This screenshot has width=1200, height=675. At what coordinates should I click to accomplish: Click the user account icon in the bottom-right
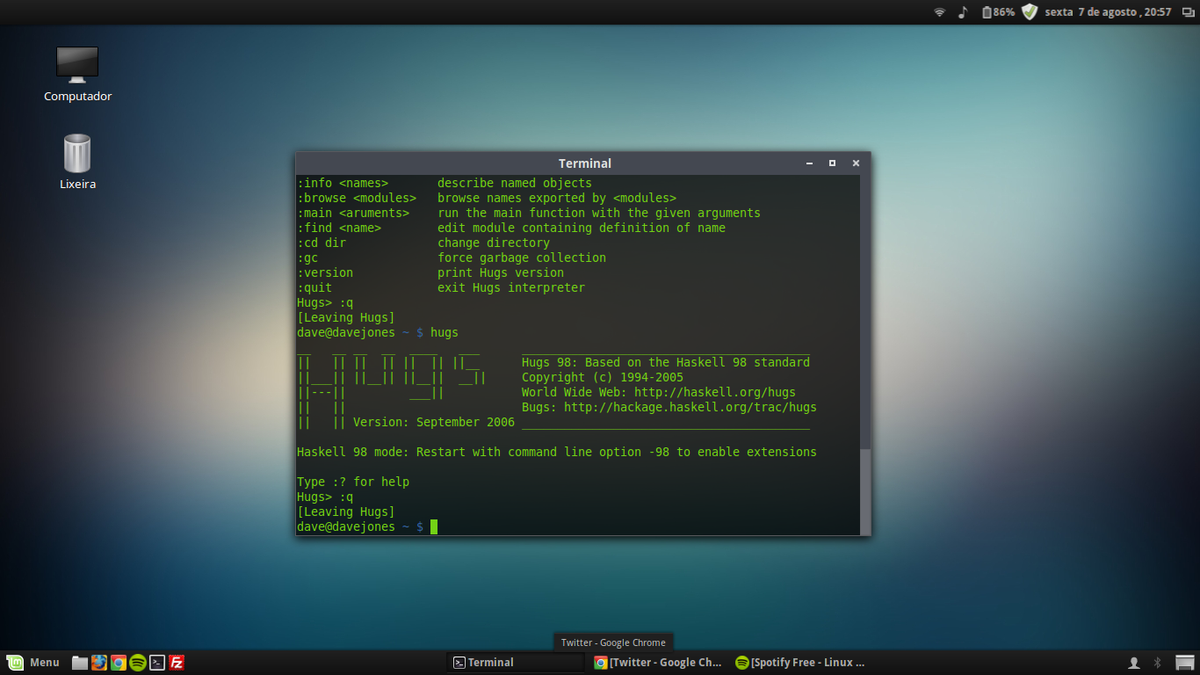[x=1134, y=662]
